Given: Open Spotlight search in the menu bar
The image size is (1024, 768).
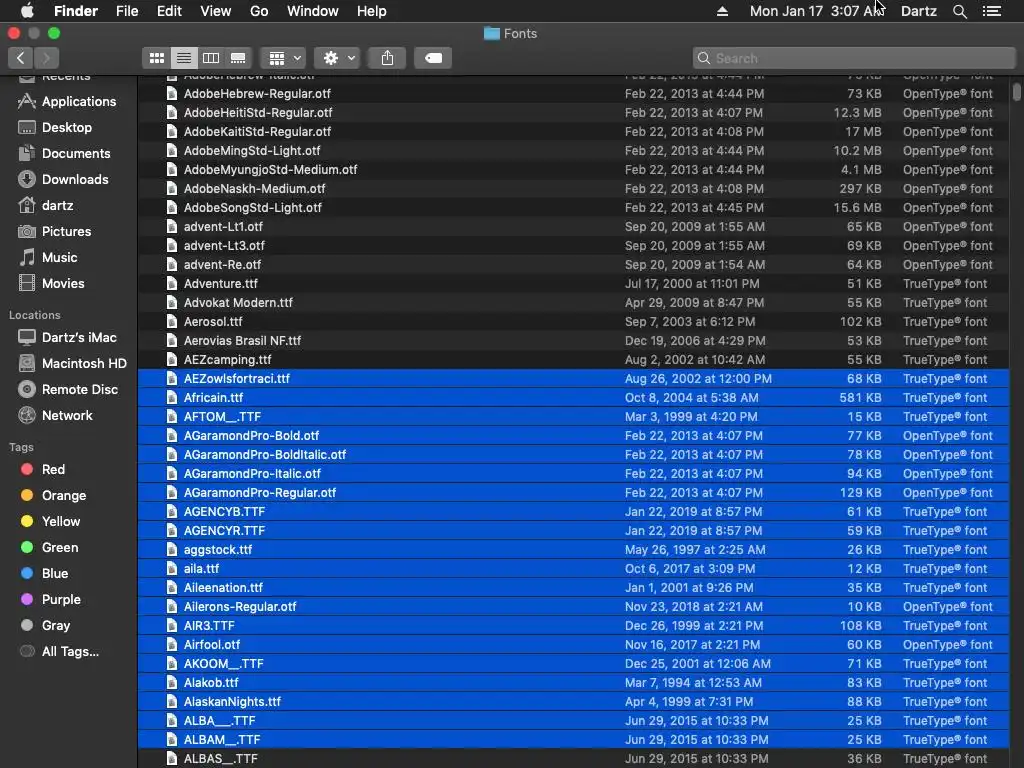Looking at the screenshot, I should click(959, 11).
